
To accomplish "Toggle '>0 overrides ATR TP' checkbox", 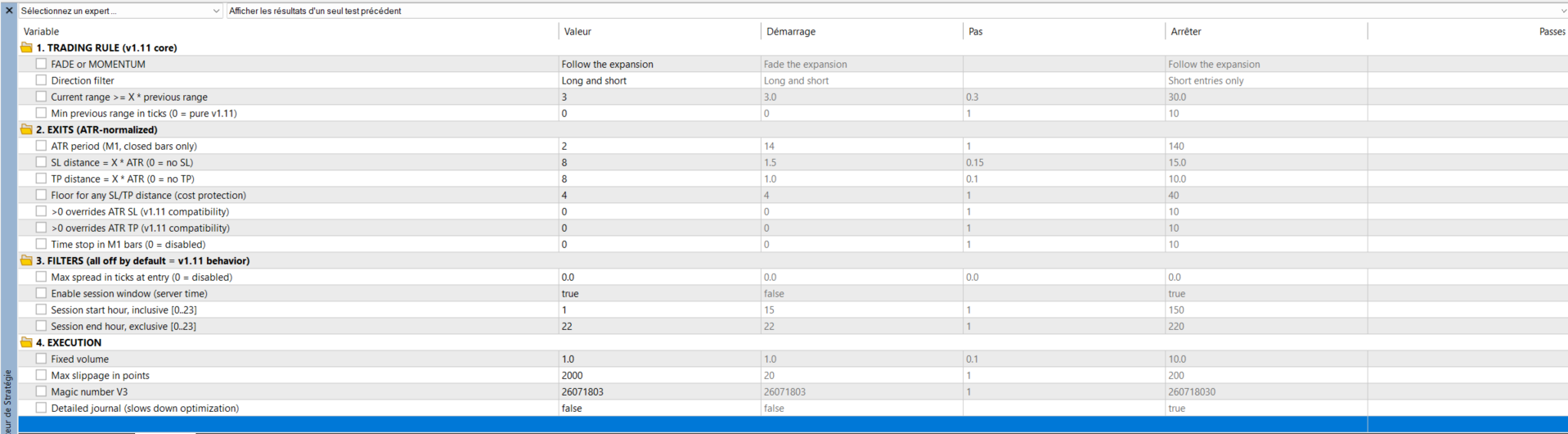I will tap(41, 228).
